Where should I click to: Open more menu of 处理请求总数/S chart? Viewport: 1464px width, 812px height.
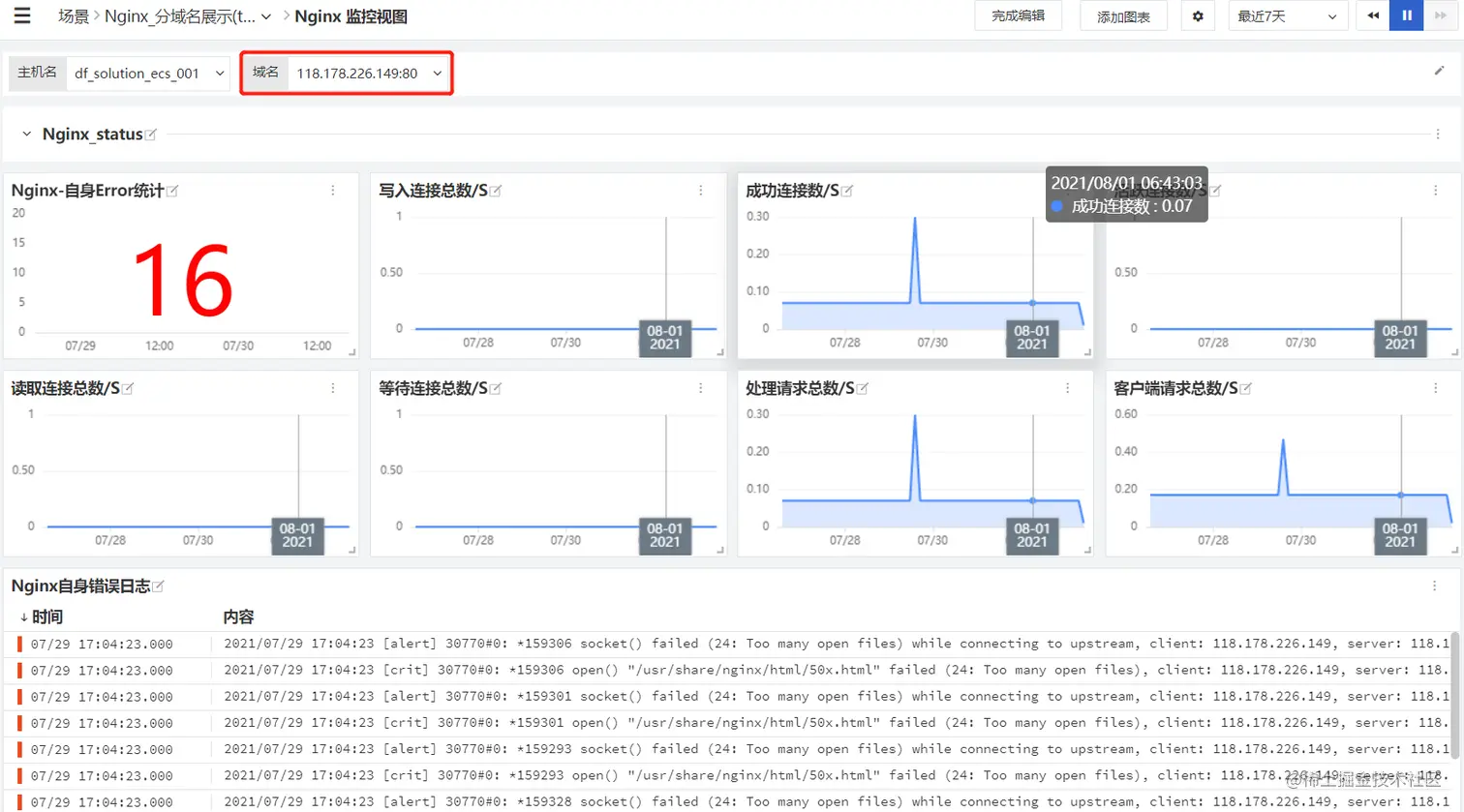tap(1068, 388)
